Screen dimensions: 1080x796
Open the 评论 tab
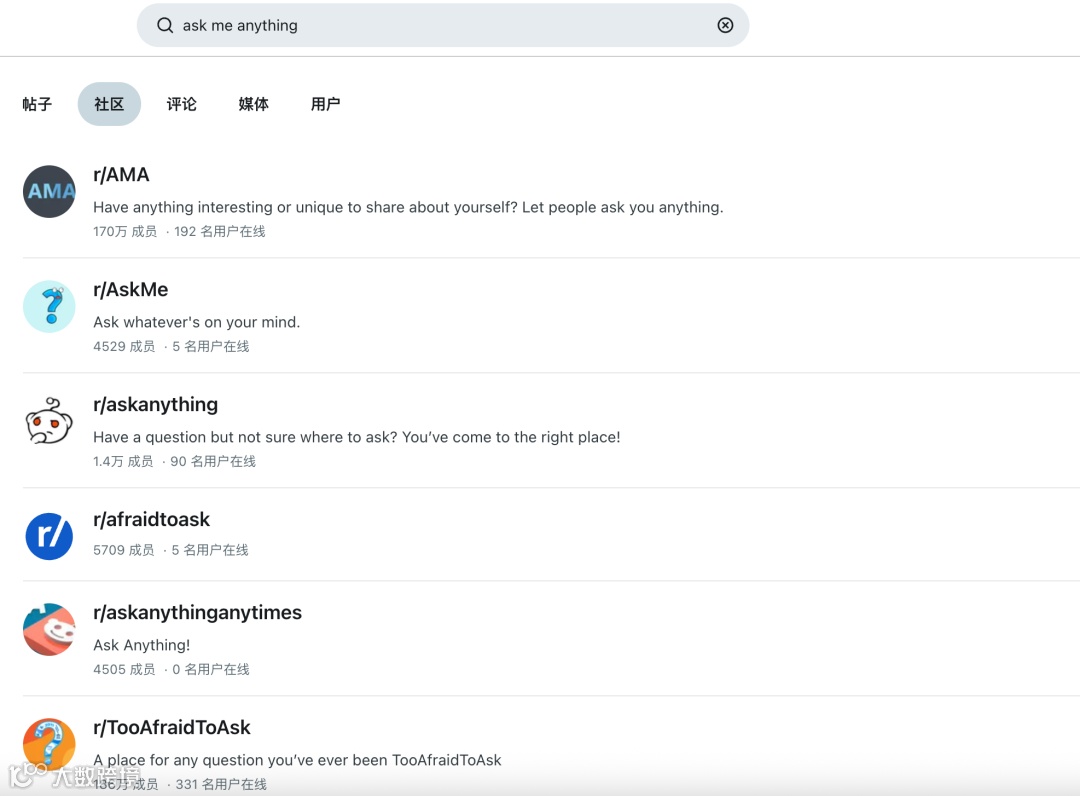[x=182, y=104]
